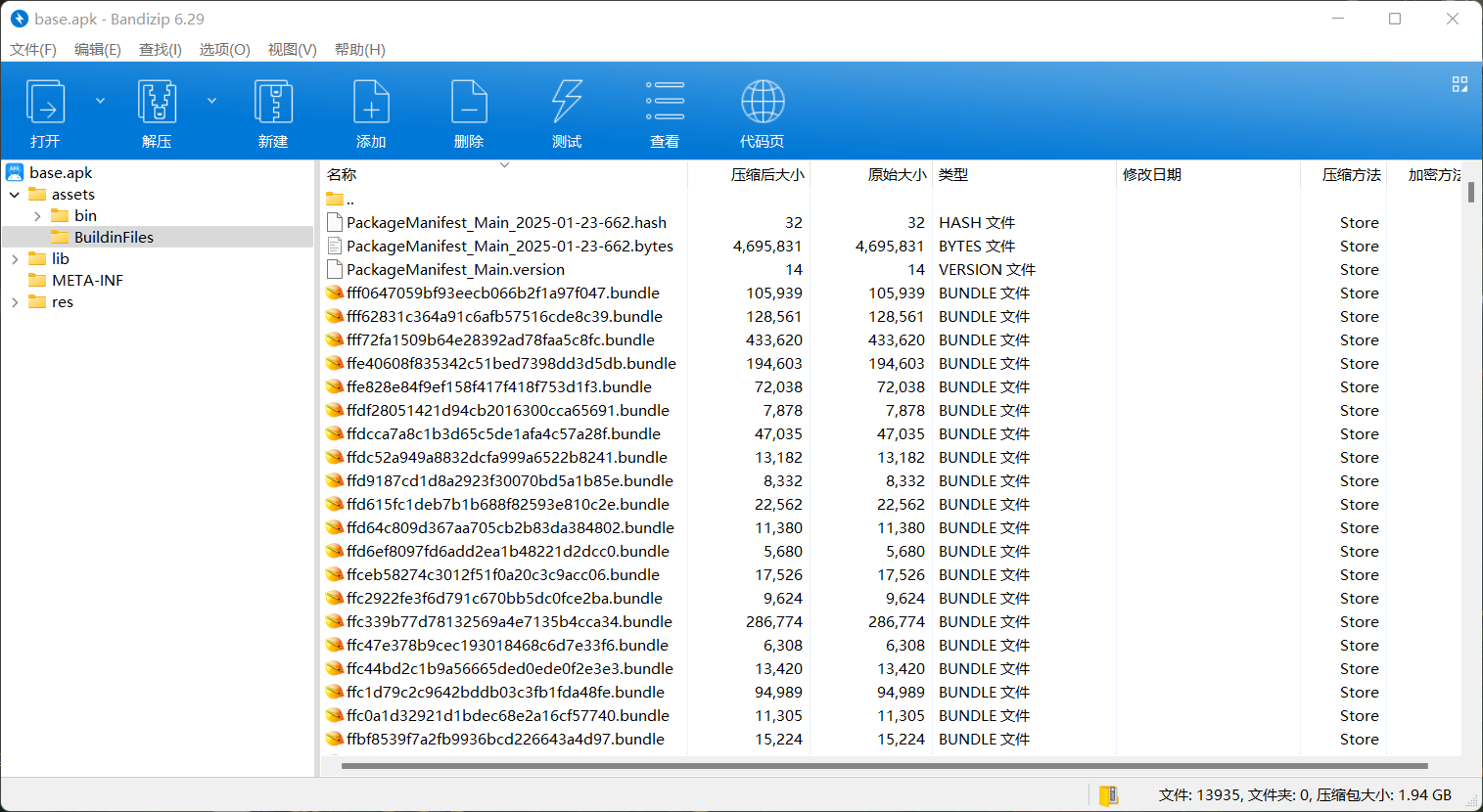This screenshot has width=1483, height=812.
Task: Open the Find (查找) menu
Action: click(161, 50)
